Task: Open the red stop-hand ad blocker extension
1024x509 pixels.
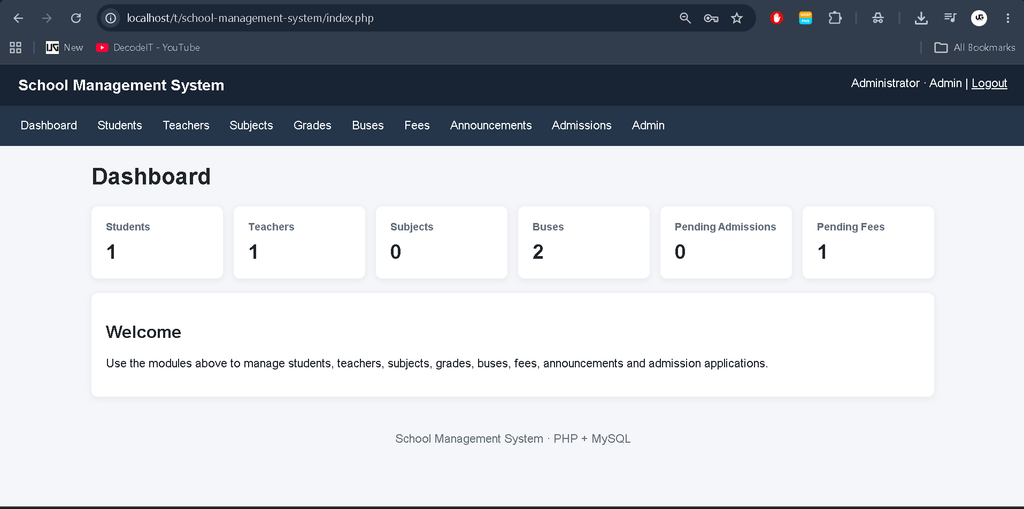Action: pyautogui.click(x=776, y=18)
